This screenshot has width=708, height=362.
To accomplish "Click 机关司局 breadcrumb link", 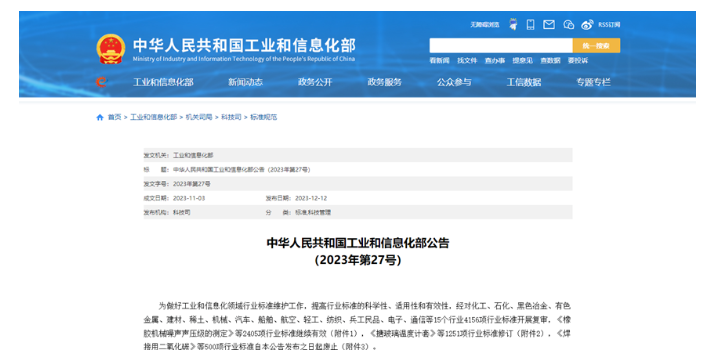I will tap(199, 117).
